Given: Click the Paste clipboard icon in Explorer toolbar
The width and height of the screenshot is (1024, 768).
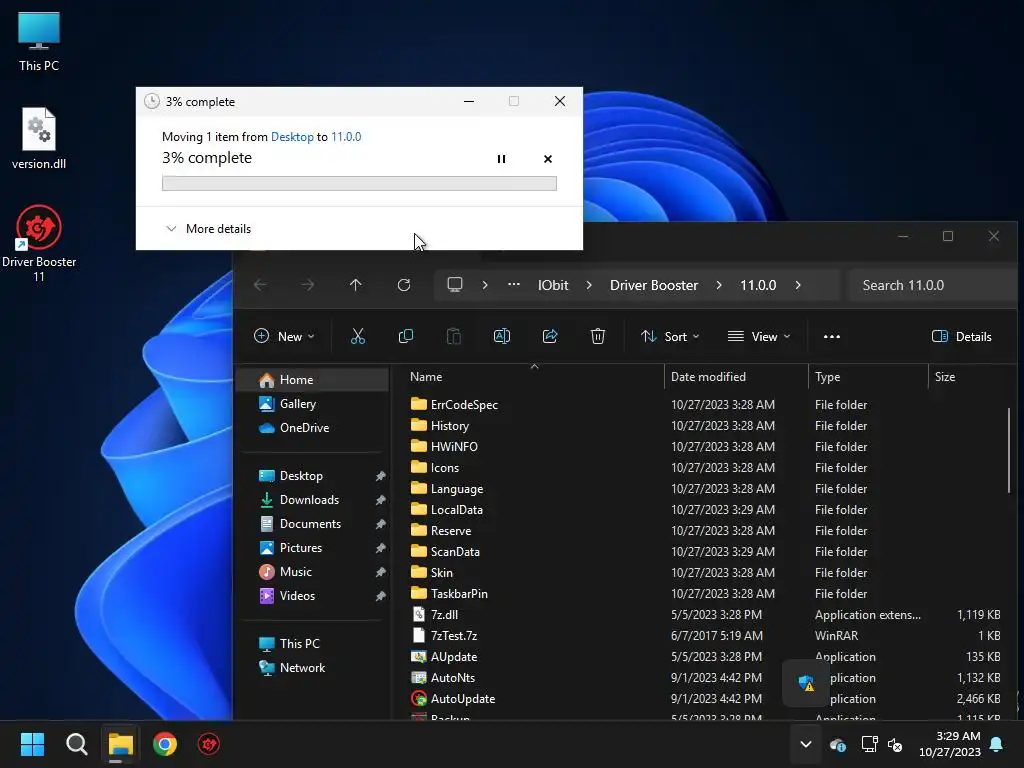Looking at the screenshot, I should pyautogui.click(x=453, y=336).
